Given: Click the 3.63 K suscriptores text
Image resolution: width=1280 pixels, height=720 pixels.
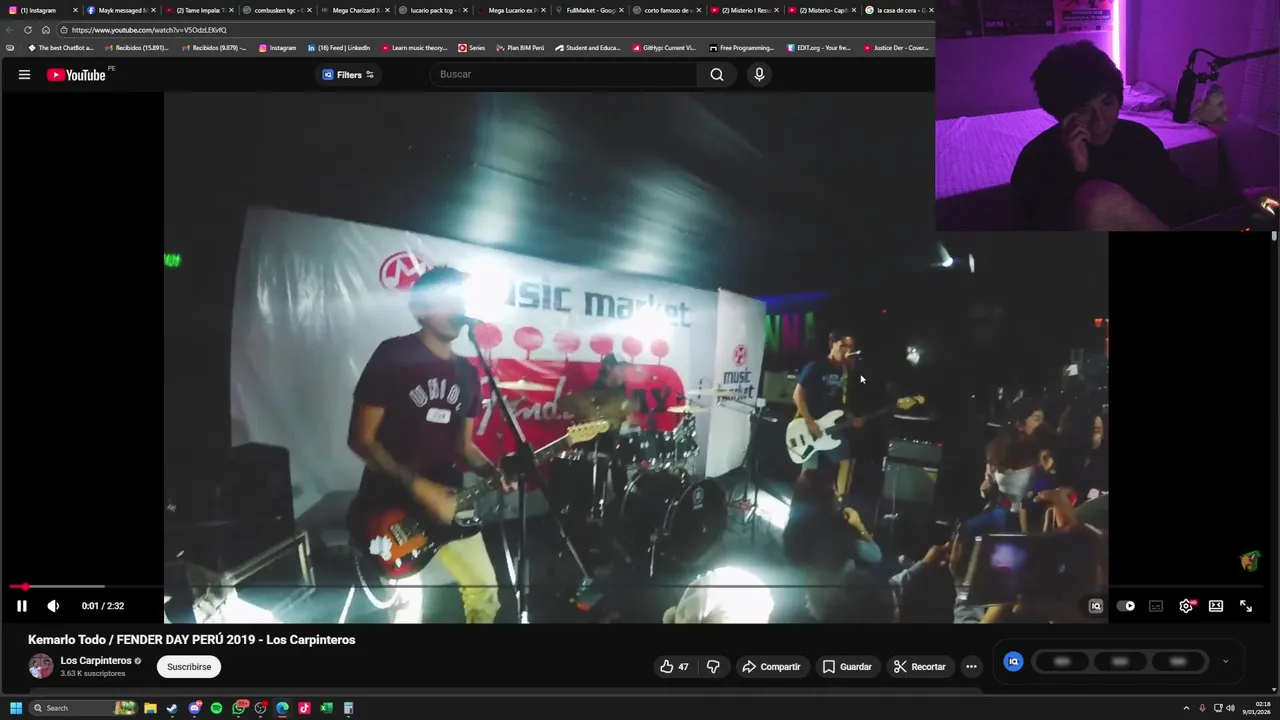Looking at the screenshot, I should pos(93,674).
